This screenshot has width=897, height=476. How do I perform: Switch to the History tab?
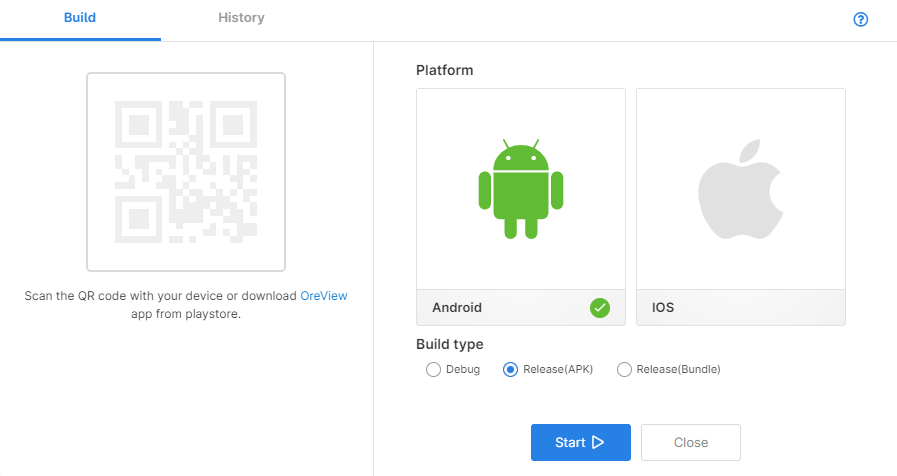coord(241,18)
